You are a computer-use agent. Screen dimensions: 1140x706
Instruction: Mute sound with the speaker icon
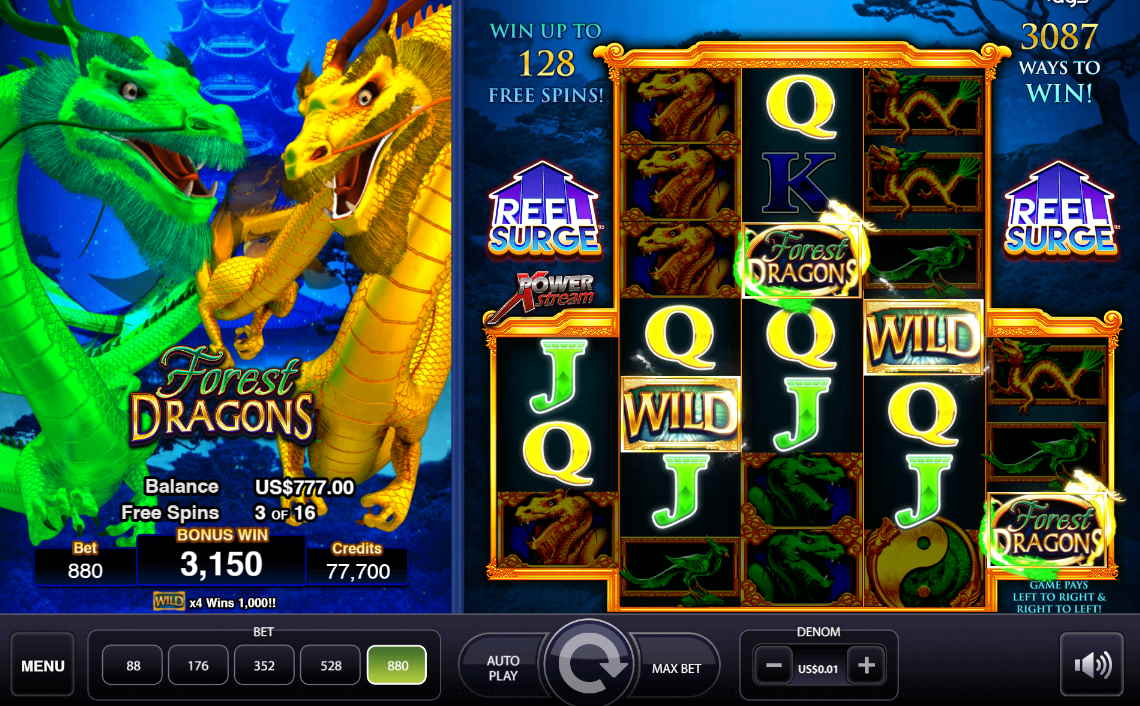pos(1091,665)
